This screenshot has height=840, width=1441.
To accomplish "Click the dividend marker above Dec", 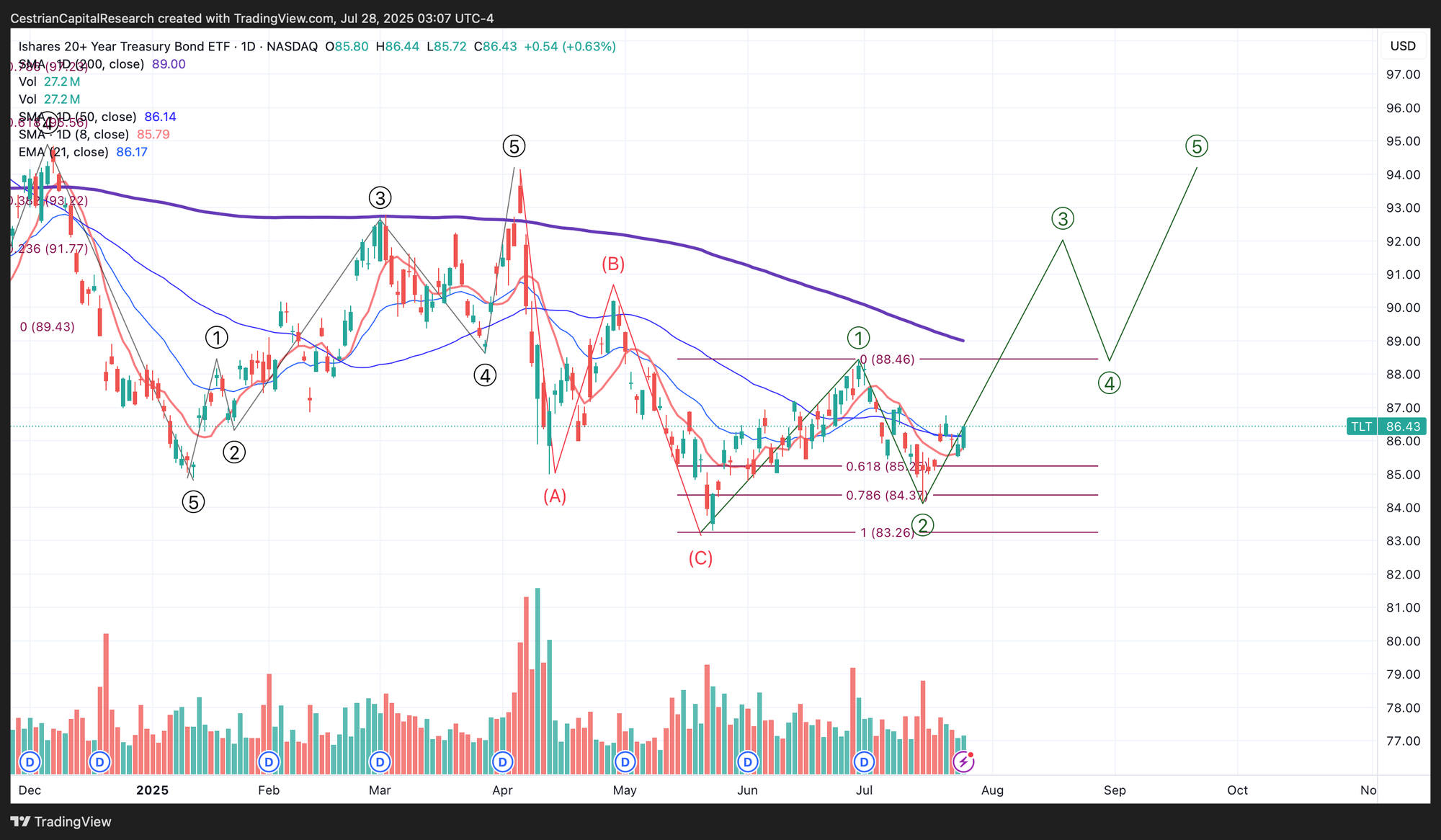I will (x=30, y=761).
